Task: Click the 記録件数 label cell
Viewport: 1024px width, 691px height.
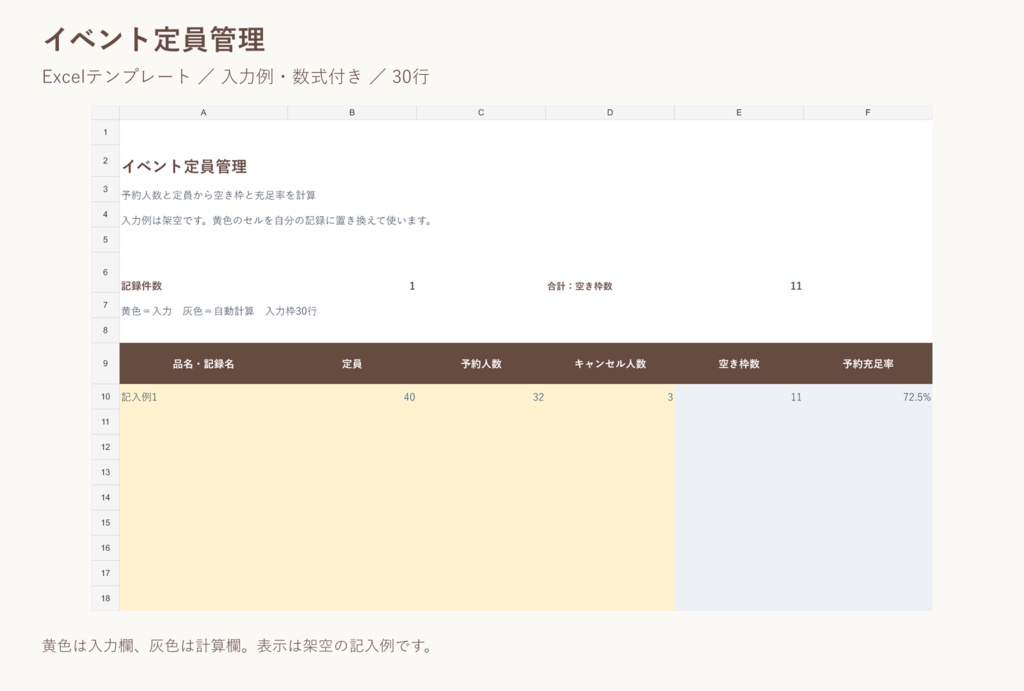Action: pos(142,285)
